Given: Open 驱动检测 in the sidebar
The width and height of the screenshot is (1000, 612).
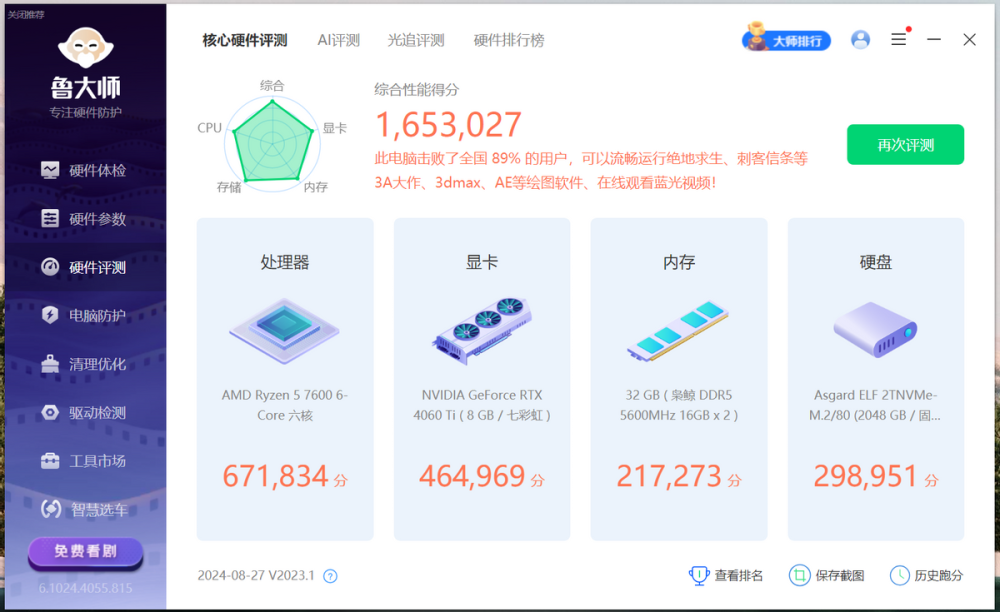Looking at the screenshot, I should click(84, 412).
